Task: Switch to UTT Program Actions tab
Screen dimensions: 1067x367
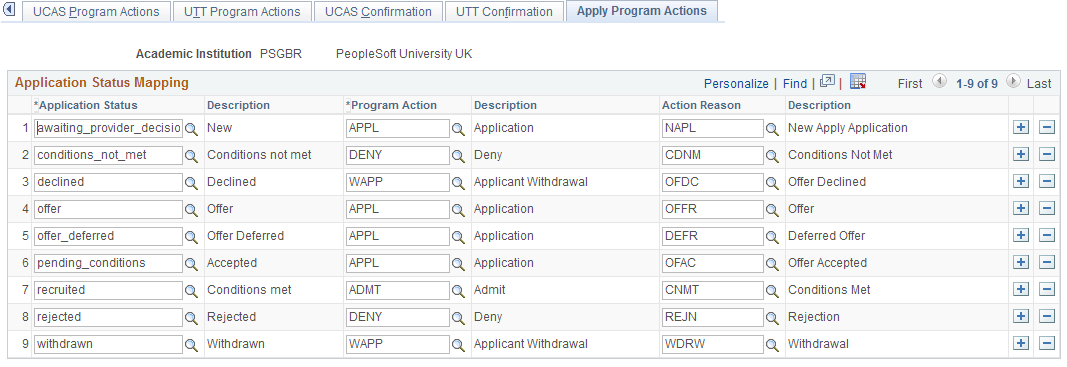Action: pyautogui.click(x=242, y=12)
